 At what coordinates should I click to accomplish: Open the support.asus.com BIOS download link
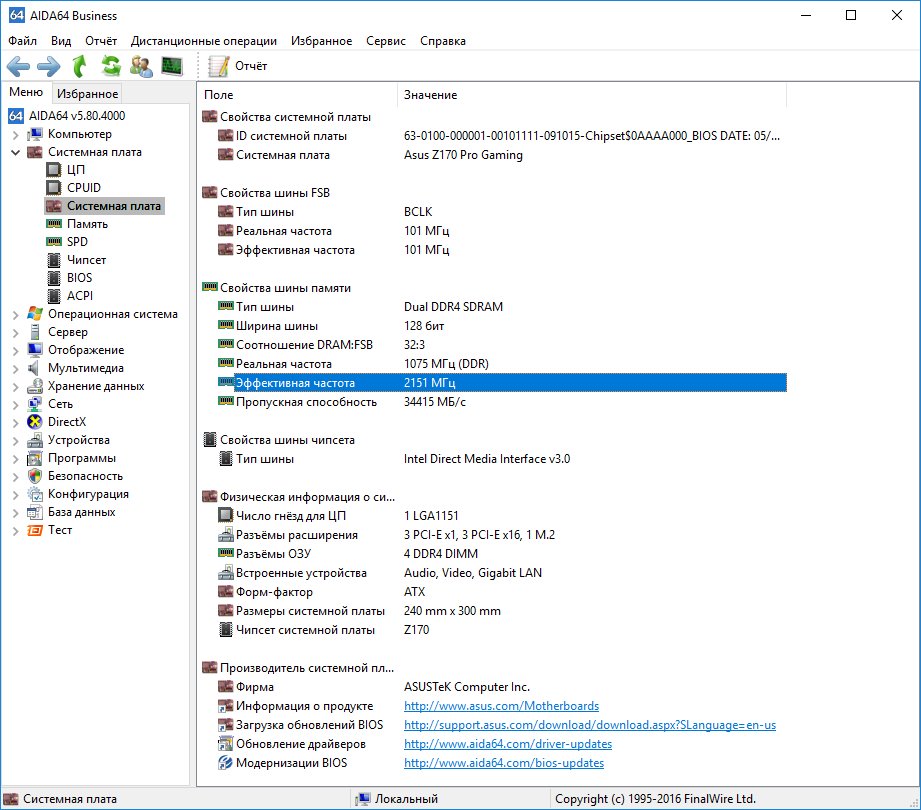click(590, 725)
